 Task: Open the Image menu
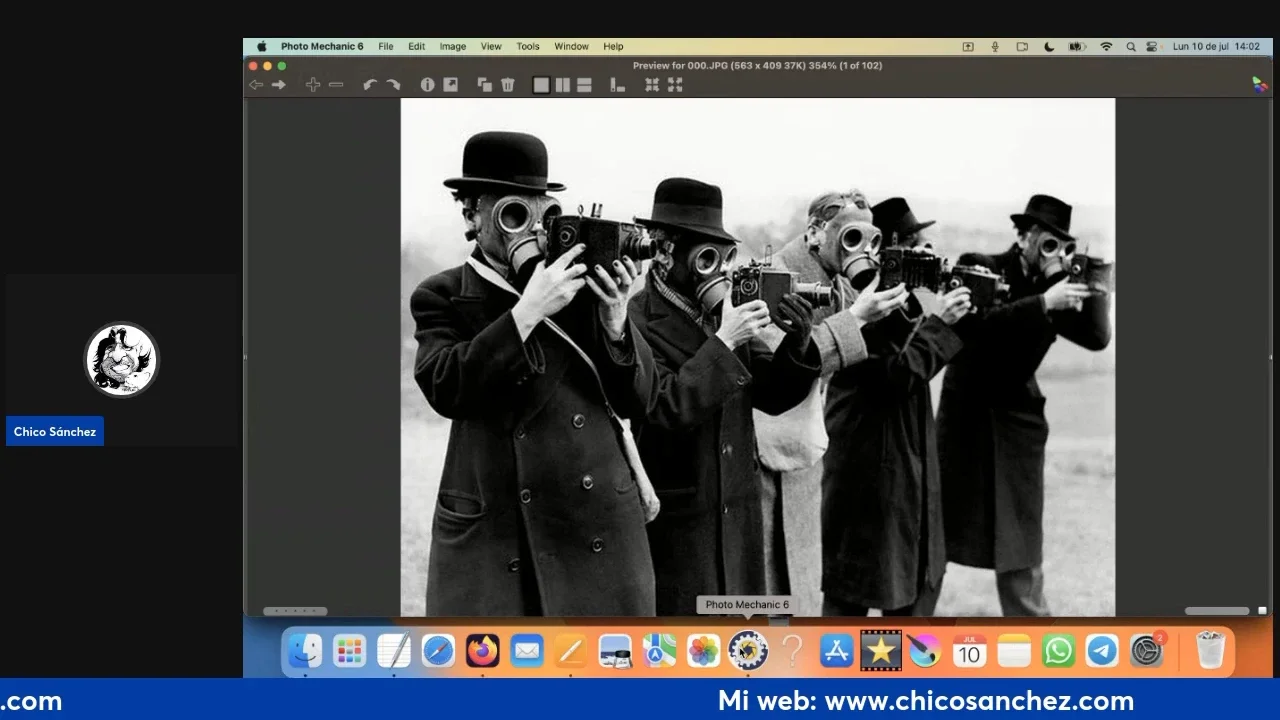click(453, 46)
